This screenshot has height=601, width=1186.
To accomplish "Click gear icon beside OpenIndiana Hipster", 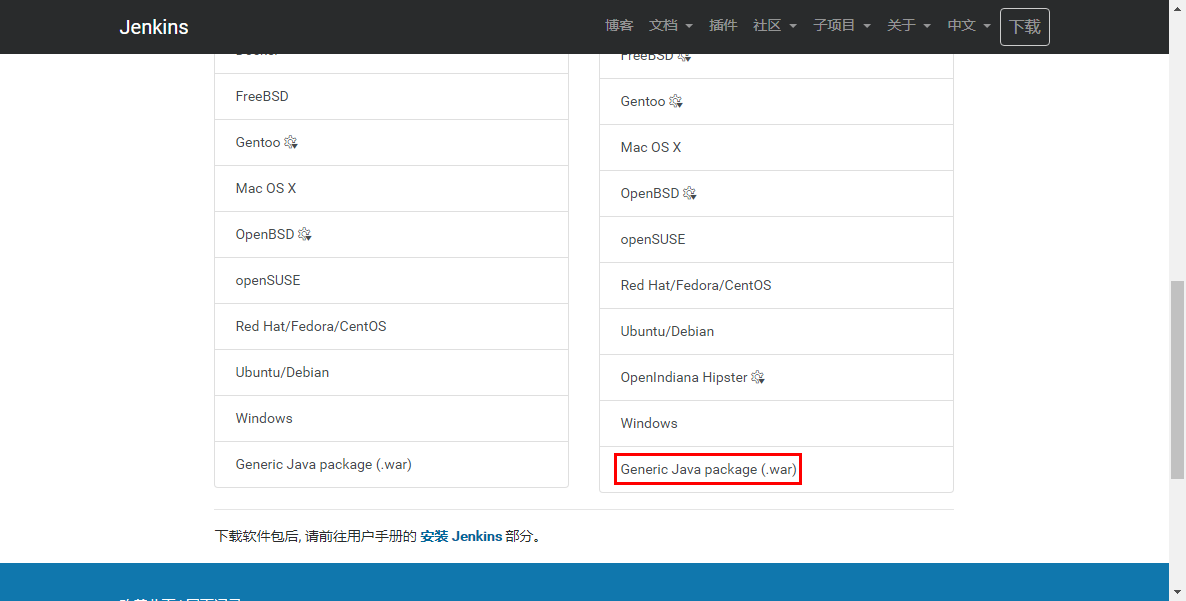I will (x=758, y=377).
